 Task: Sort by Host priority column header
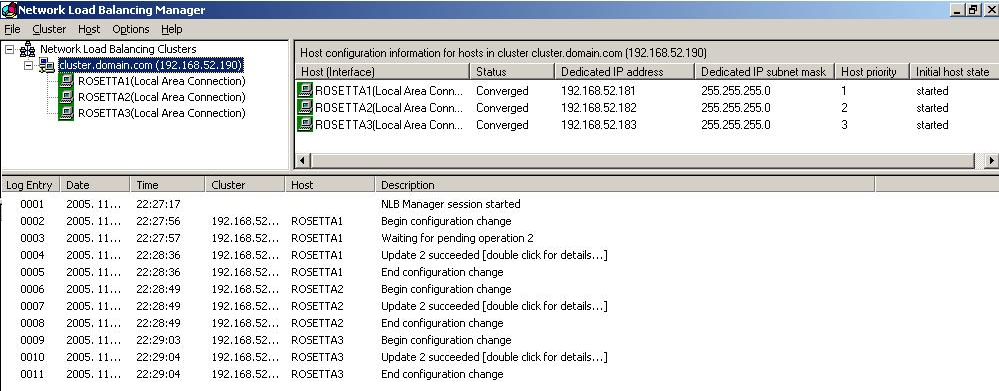(x=872, y=72)
